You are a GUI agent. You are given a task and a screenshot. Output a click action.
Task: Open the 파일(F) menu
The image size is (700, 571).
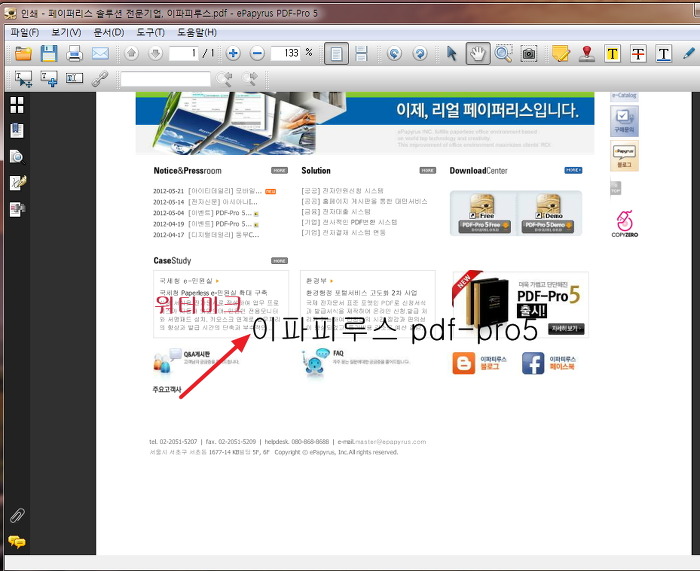(x=25, y=32)
